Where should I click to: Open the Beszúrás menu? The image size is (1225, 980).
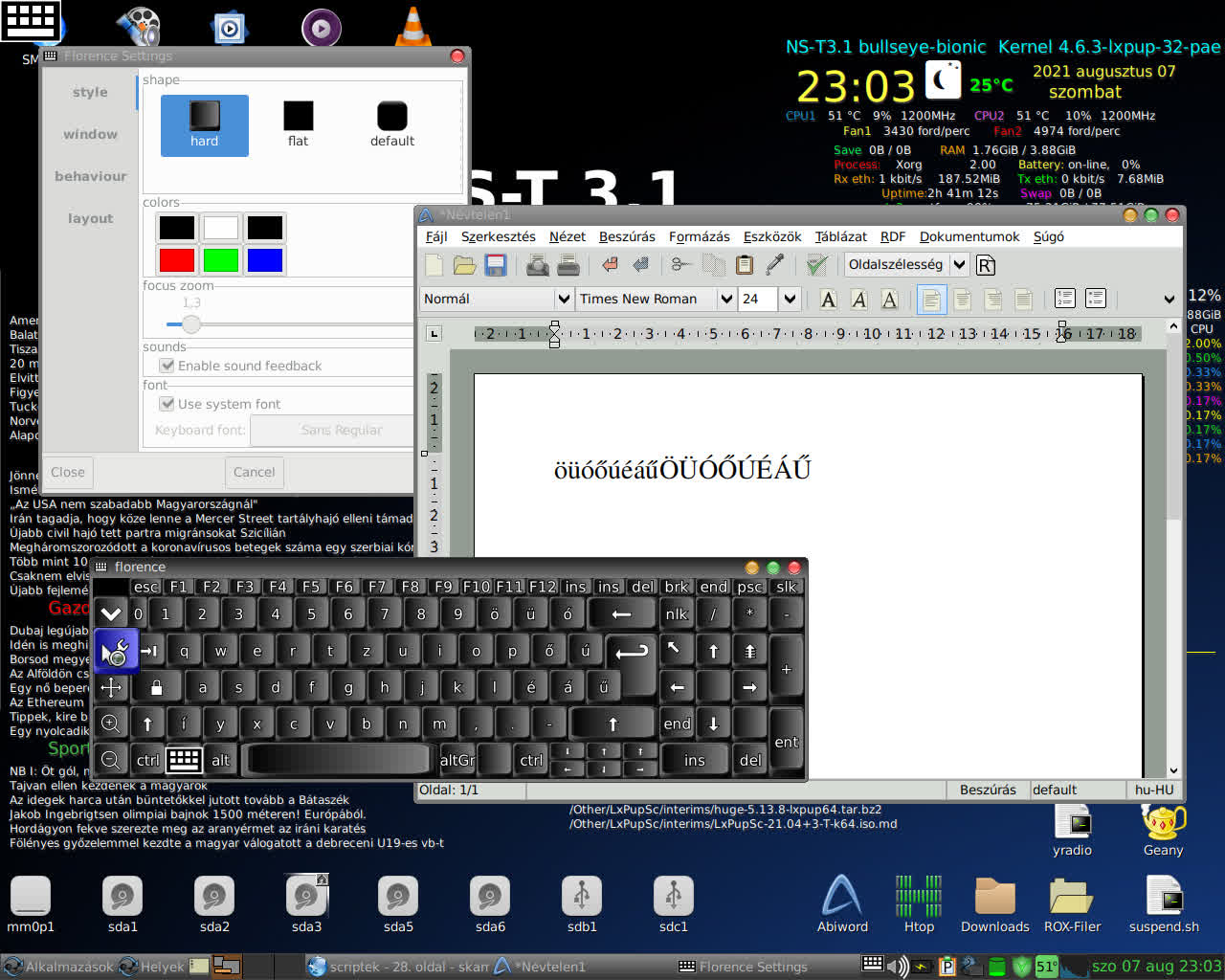tap(627, 236)
